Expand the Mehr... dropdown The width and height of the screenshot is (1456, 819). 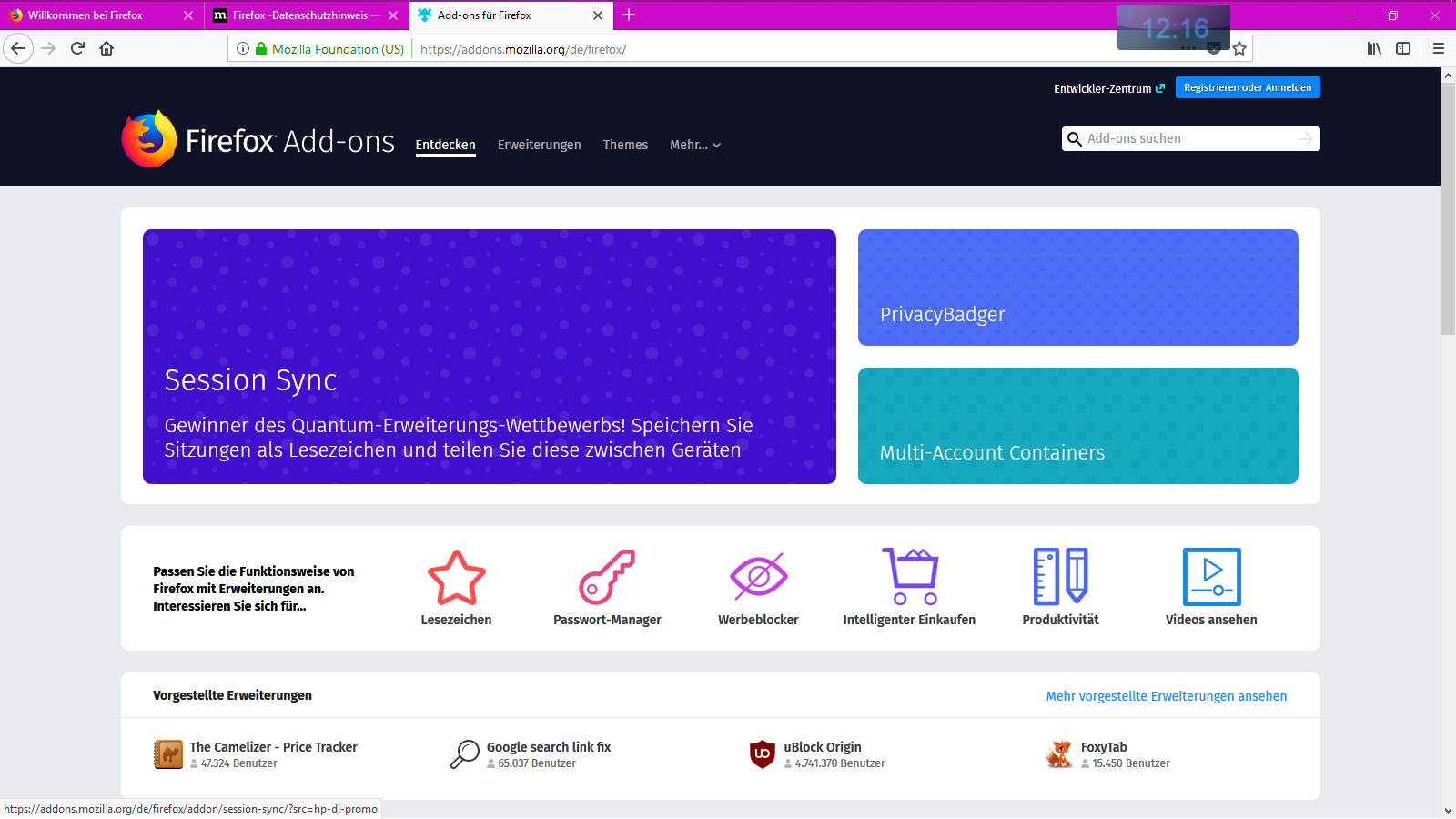pyautogui.click(x=695, y=145)
